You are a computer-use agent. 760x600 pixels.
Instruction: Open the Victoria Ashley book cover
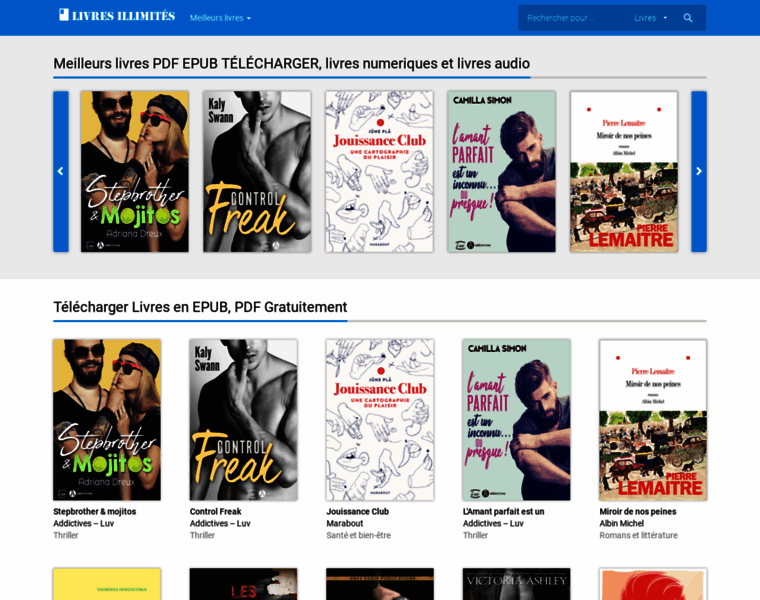coord(516,584)
